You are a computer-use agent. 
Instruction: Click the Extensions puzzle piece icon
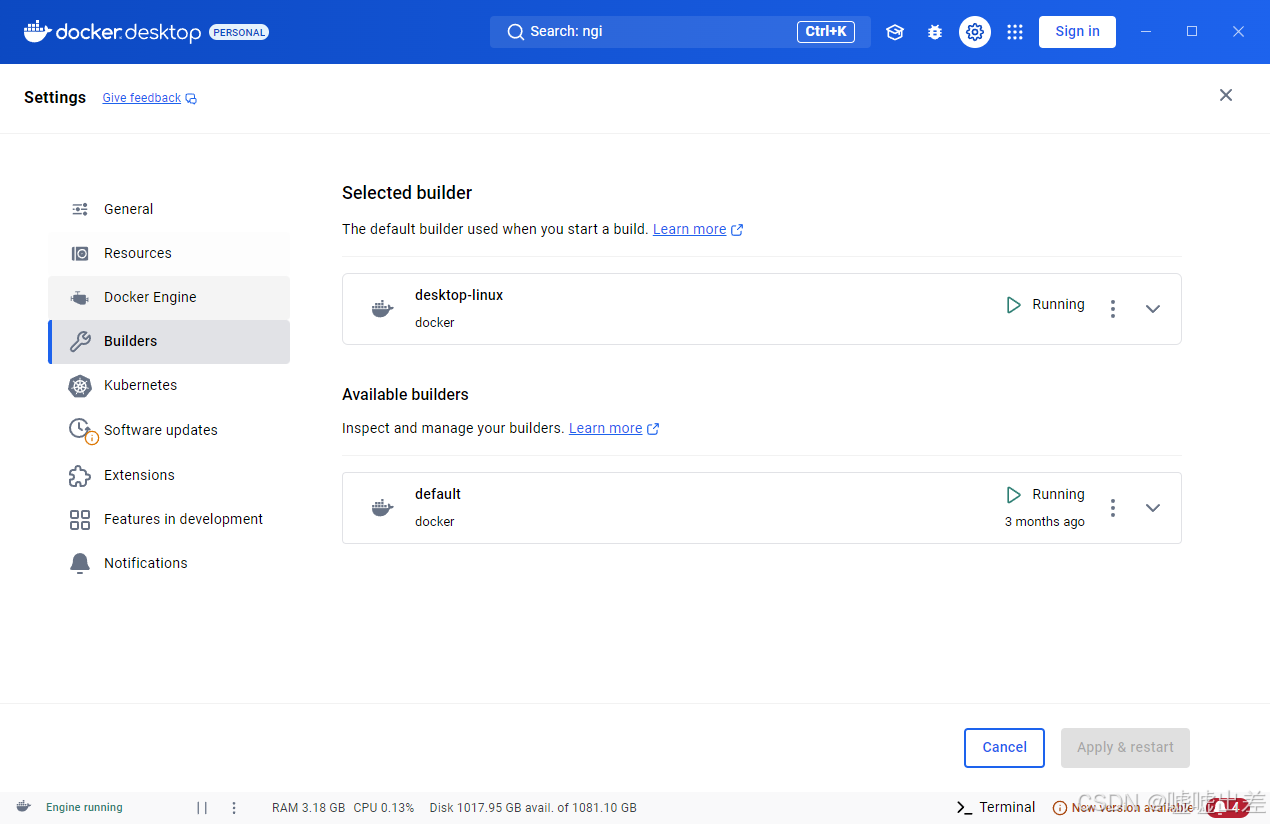point(80,476)
